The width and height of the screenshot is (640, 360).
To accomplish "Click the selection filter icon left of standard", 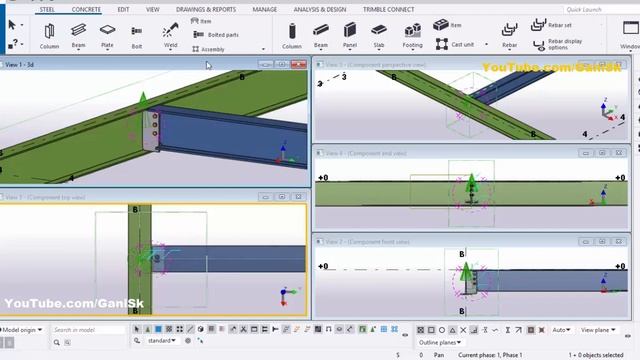I will 137,340.
